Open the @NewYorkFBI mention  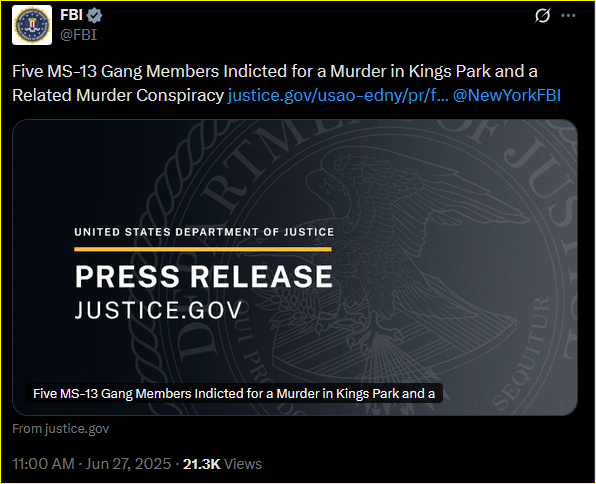tap(507, 95)
